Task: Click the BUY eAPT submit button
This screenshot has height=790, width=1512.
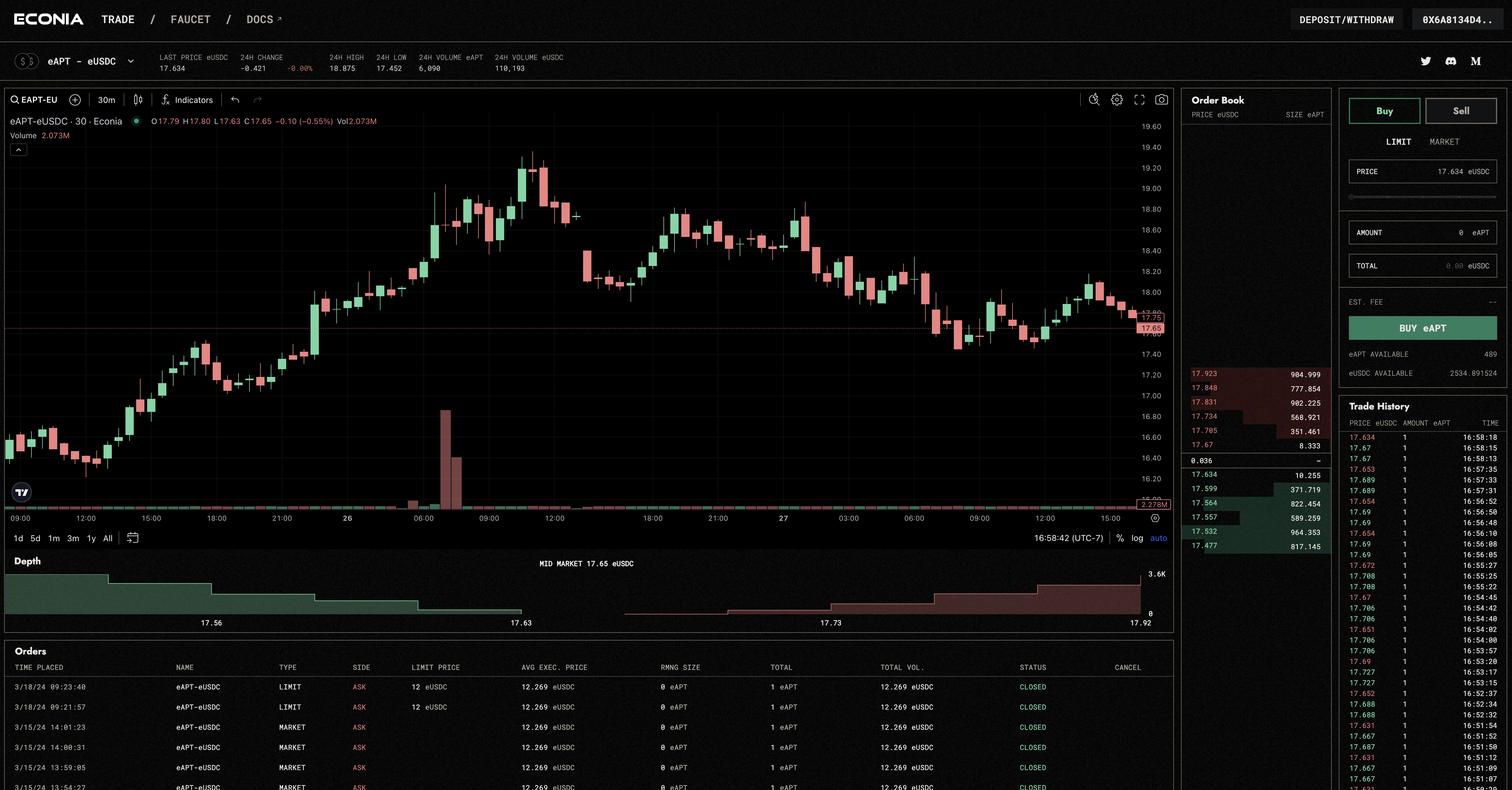Action: [x=1423, y=328]
